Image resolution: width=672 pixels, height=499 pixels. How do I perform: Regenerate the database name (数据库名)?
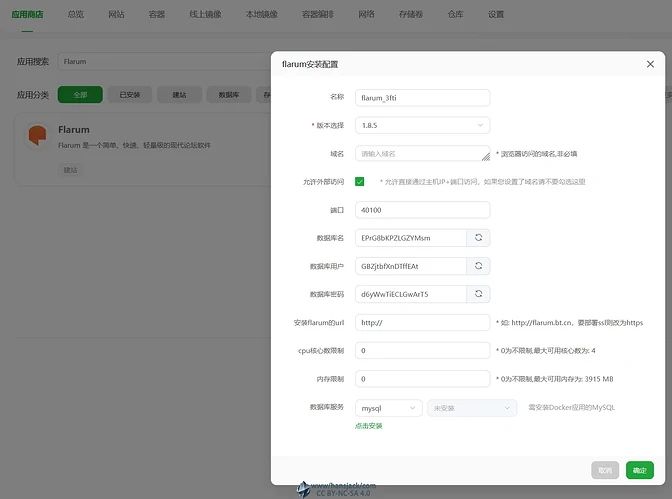478,238
